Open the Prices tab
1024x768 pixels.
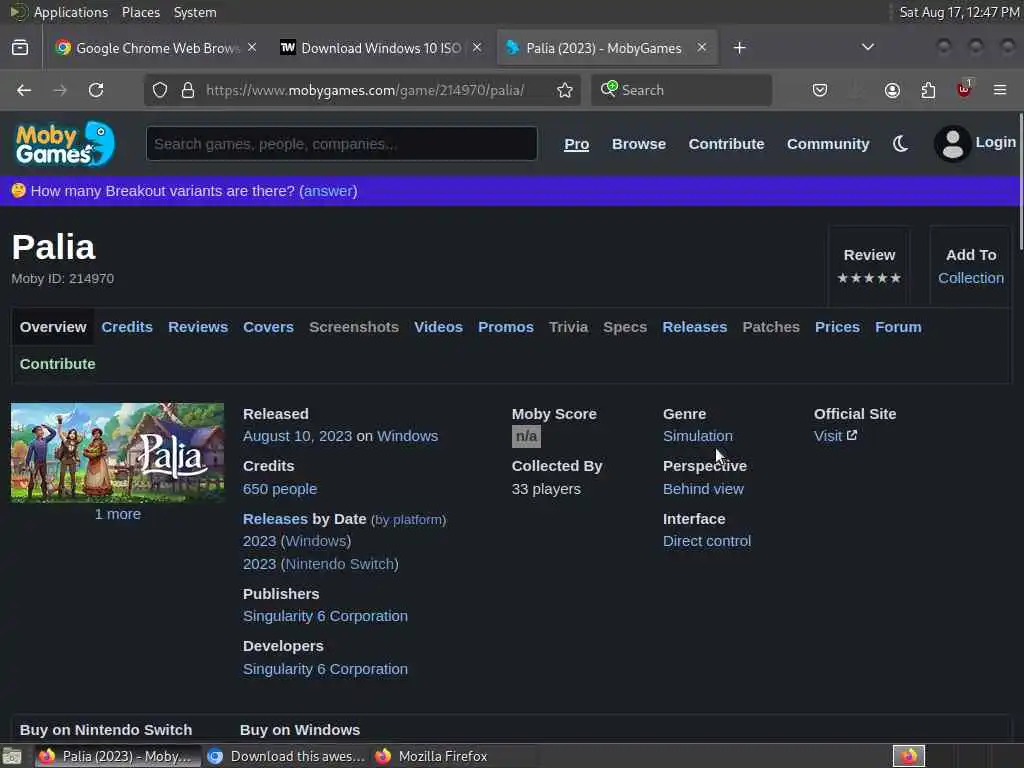pyautogui.click(x=837, y=327)
